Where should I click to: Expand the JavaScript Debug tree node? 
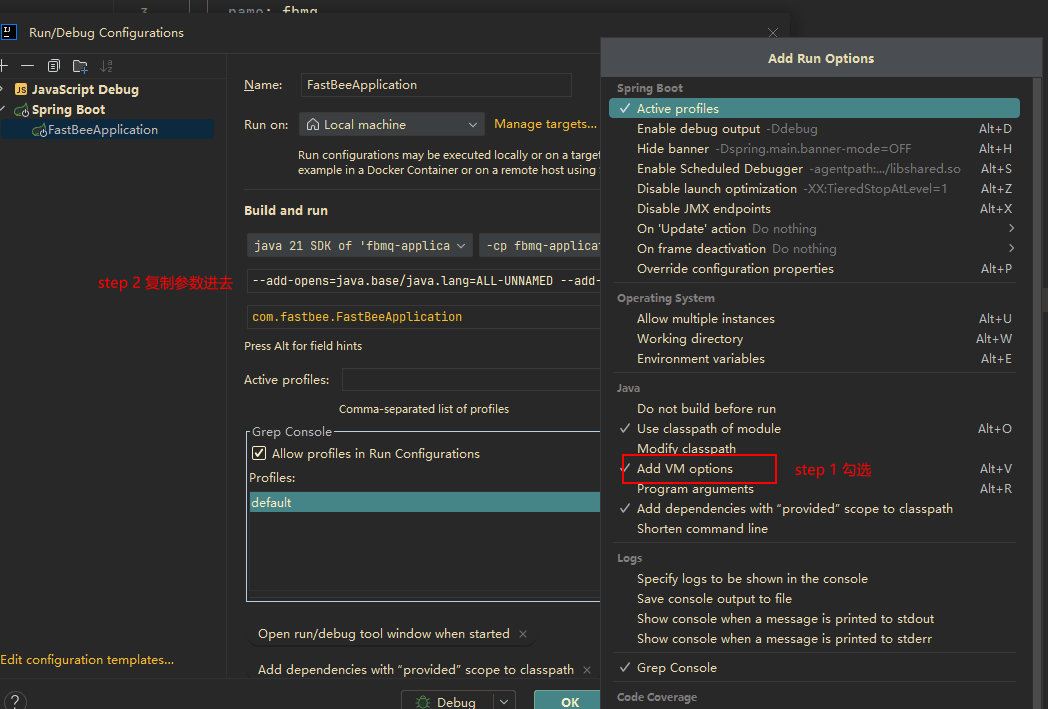[x=3, y=89]
